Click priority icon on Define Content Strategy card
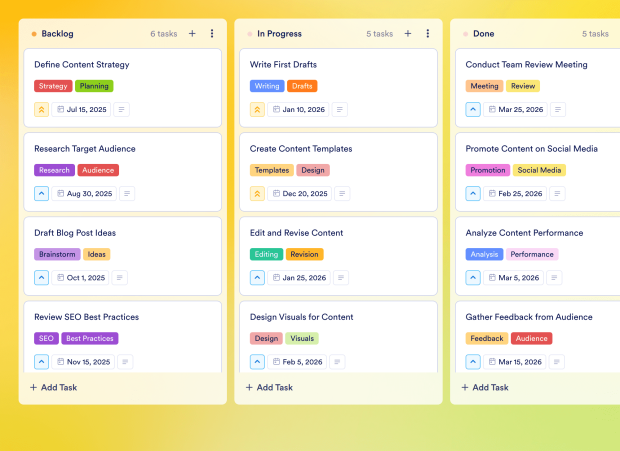 coord(42,109)
